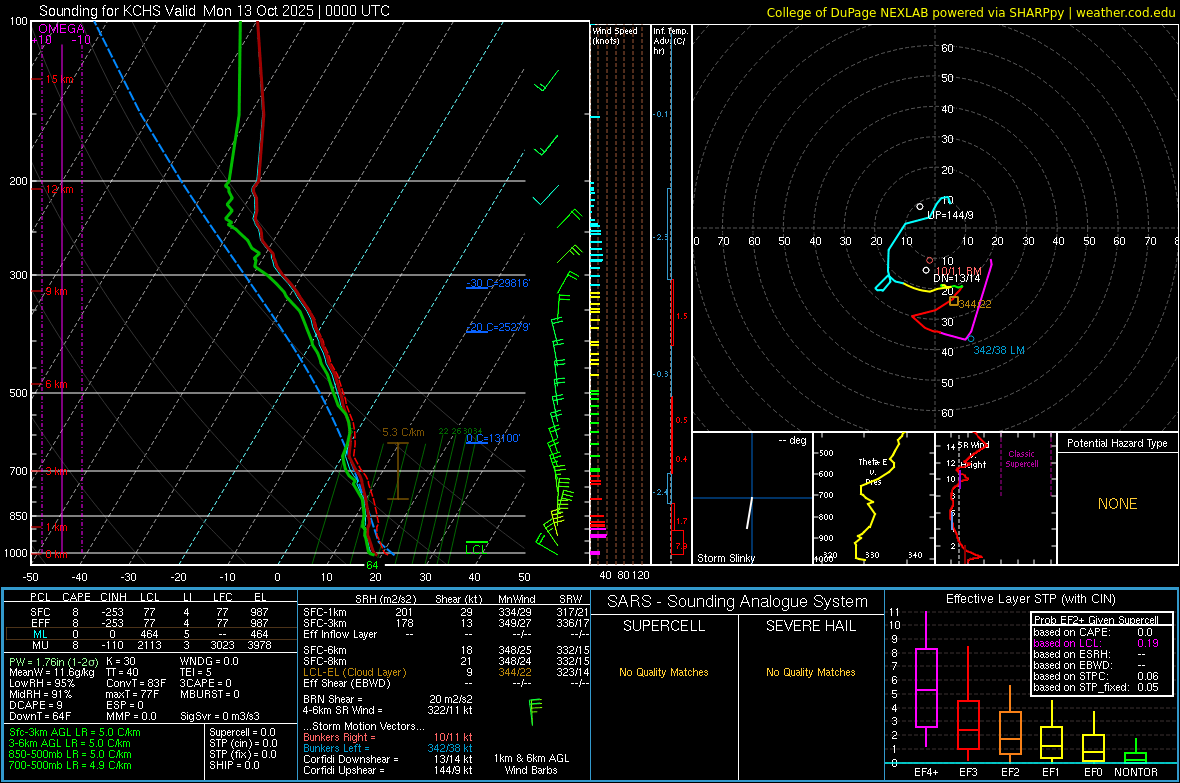This screenshot has width=1180, height=783.
Task: Click the 'Effective Layer STP (with CIN)' title
Action: pyautogui.click(x=1030, y=599)
